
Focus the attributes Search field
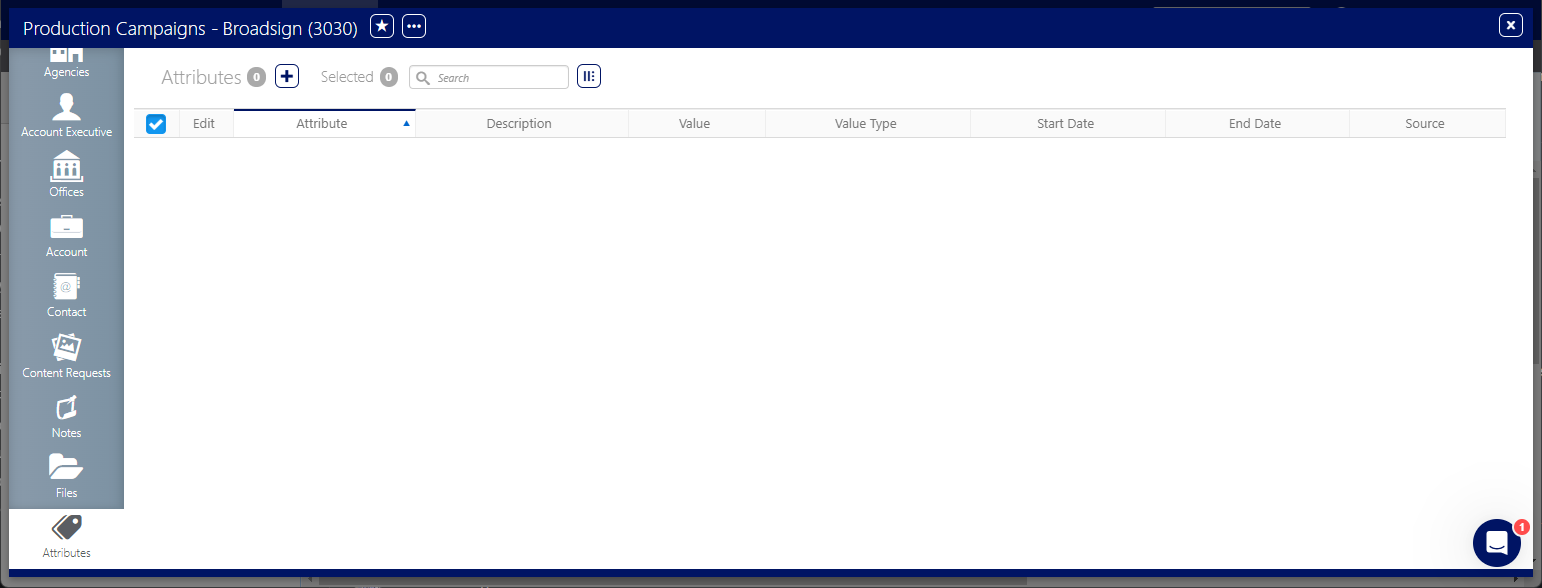click(x=489, y=77)
